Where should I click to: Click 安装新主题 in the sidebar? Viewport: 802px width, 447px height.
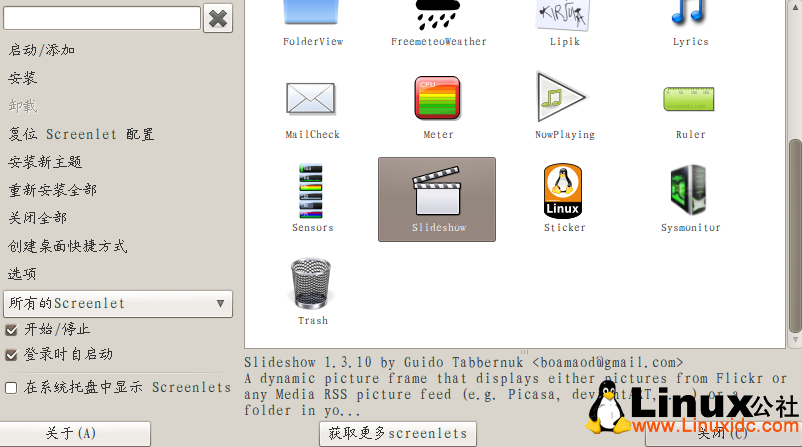[x=46, y=162]
